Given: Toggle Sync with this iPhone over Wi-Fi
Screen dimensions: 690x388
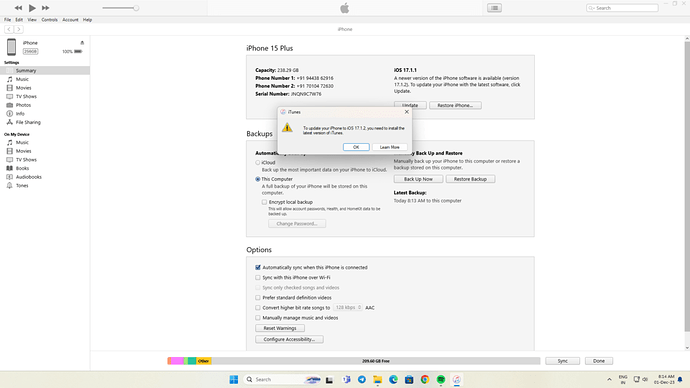Looking at the screenshot, I should (x=258, y=278).
